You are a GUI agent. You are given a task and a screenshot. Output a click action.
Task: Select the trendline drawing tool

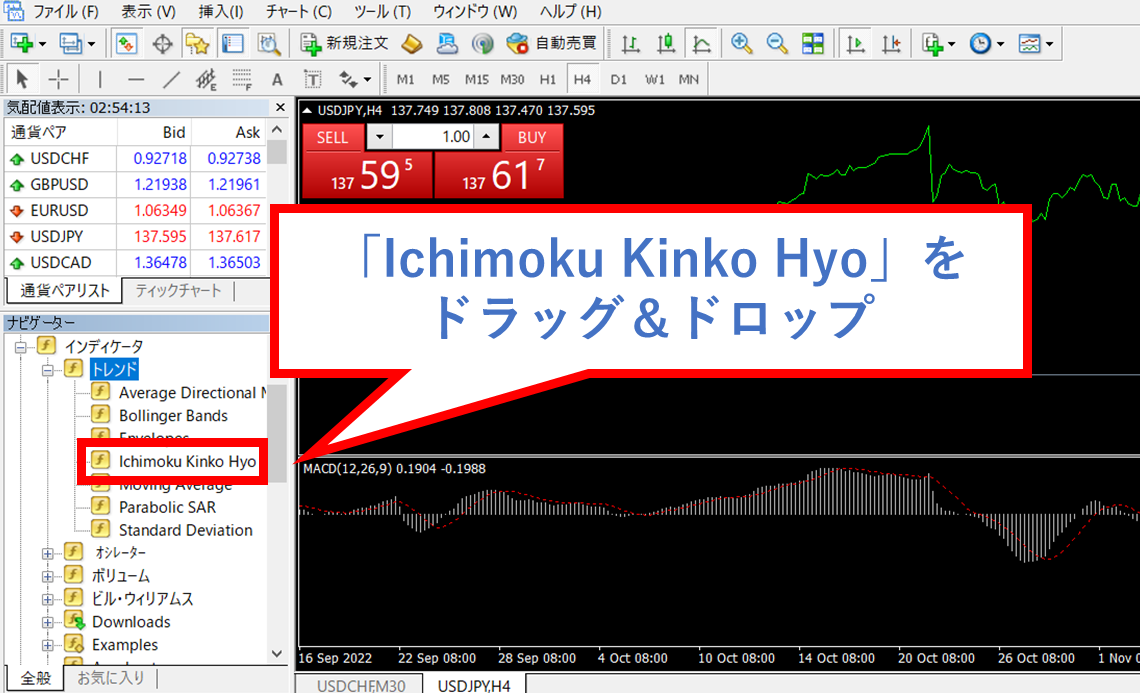click(x=171, y=79)
